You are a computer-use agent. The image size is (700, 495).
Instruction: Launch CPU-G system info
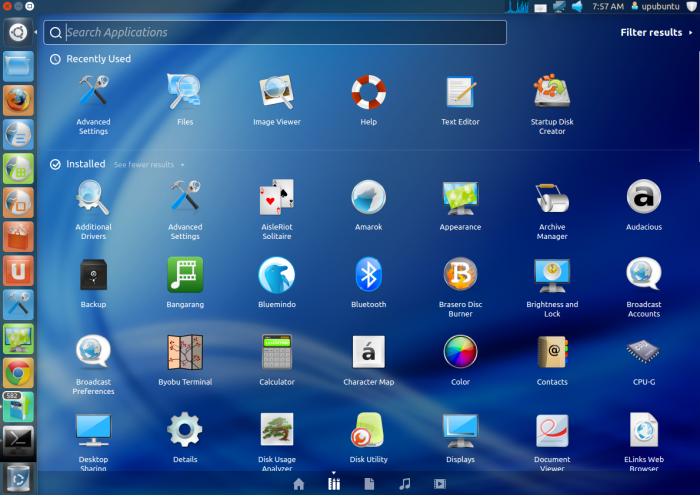643,352
